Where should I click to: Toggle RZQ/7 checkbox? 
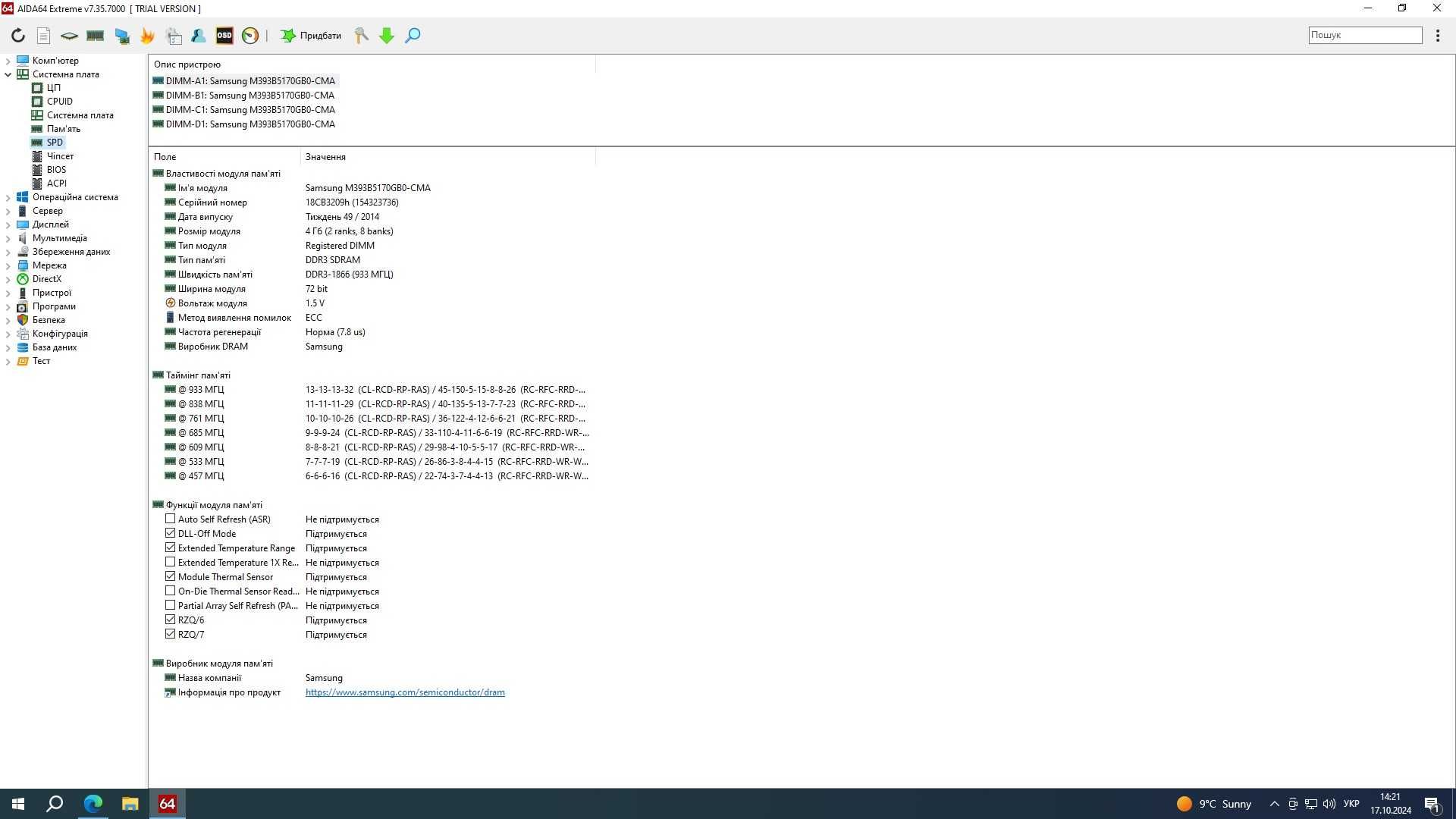pos(170,634)
